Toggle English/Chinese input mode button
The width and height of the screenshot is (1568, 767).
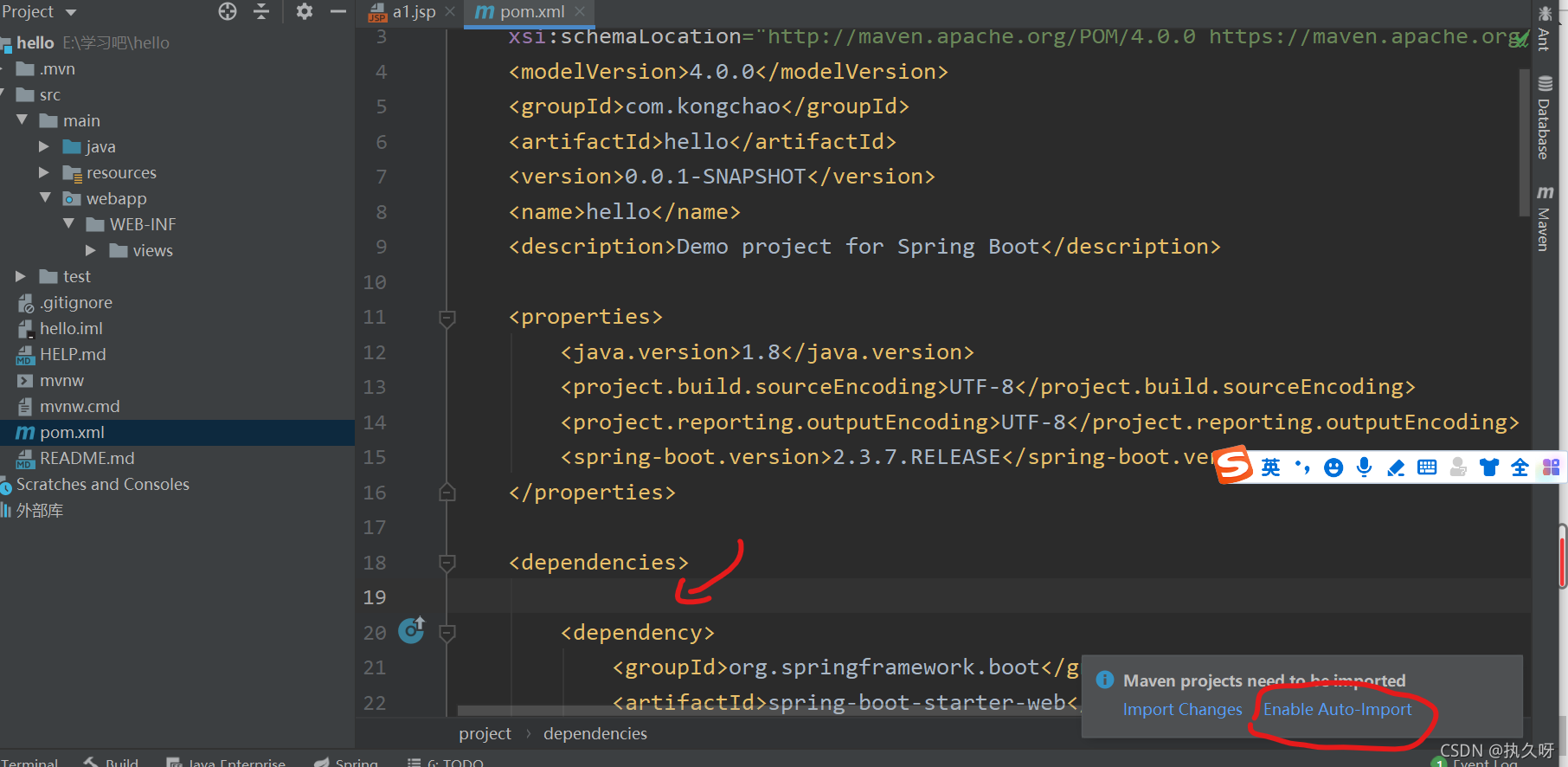1270,467
